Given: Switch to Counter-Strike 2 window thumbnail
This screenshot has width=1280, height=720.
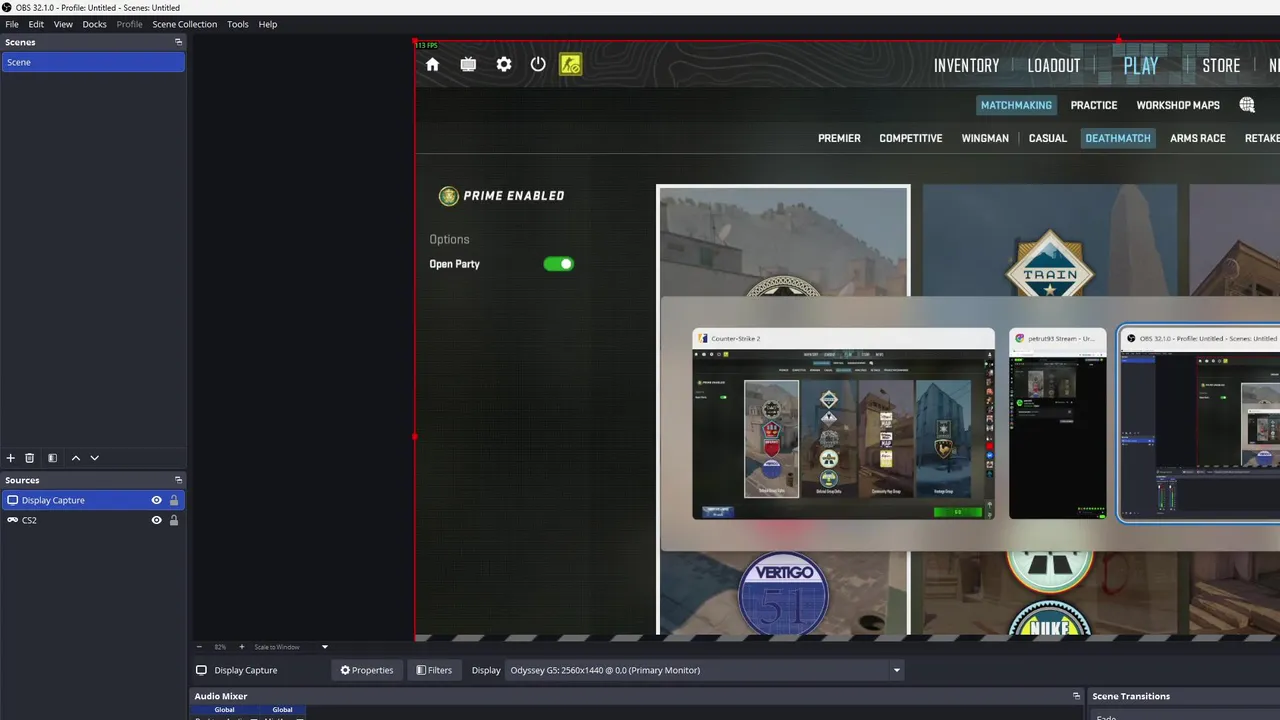Looking at the screenshot, I should (x=843, y=424).
